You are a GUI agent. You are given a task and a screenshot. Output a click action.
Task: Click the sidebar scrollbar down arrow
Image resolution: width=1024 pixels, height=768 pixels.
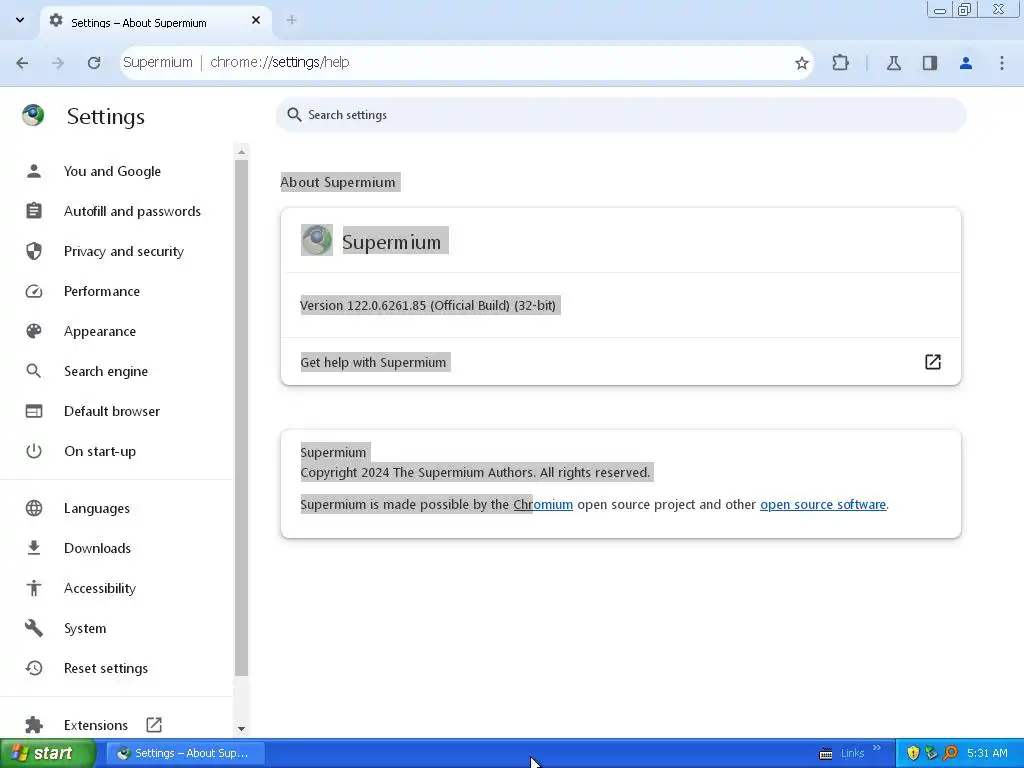(x=242, y=728)
